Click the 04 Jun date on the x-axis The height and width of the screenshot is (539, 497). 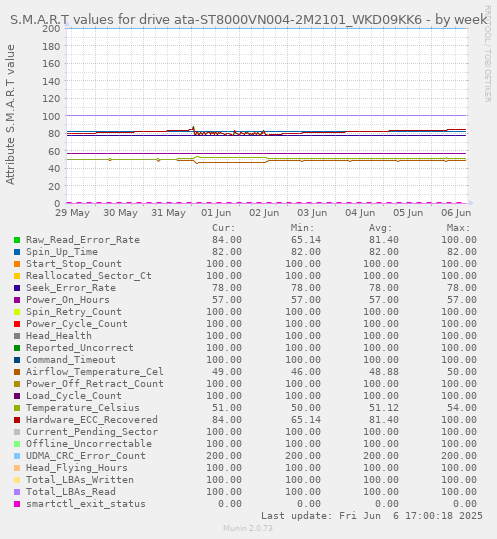360,213
